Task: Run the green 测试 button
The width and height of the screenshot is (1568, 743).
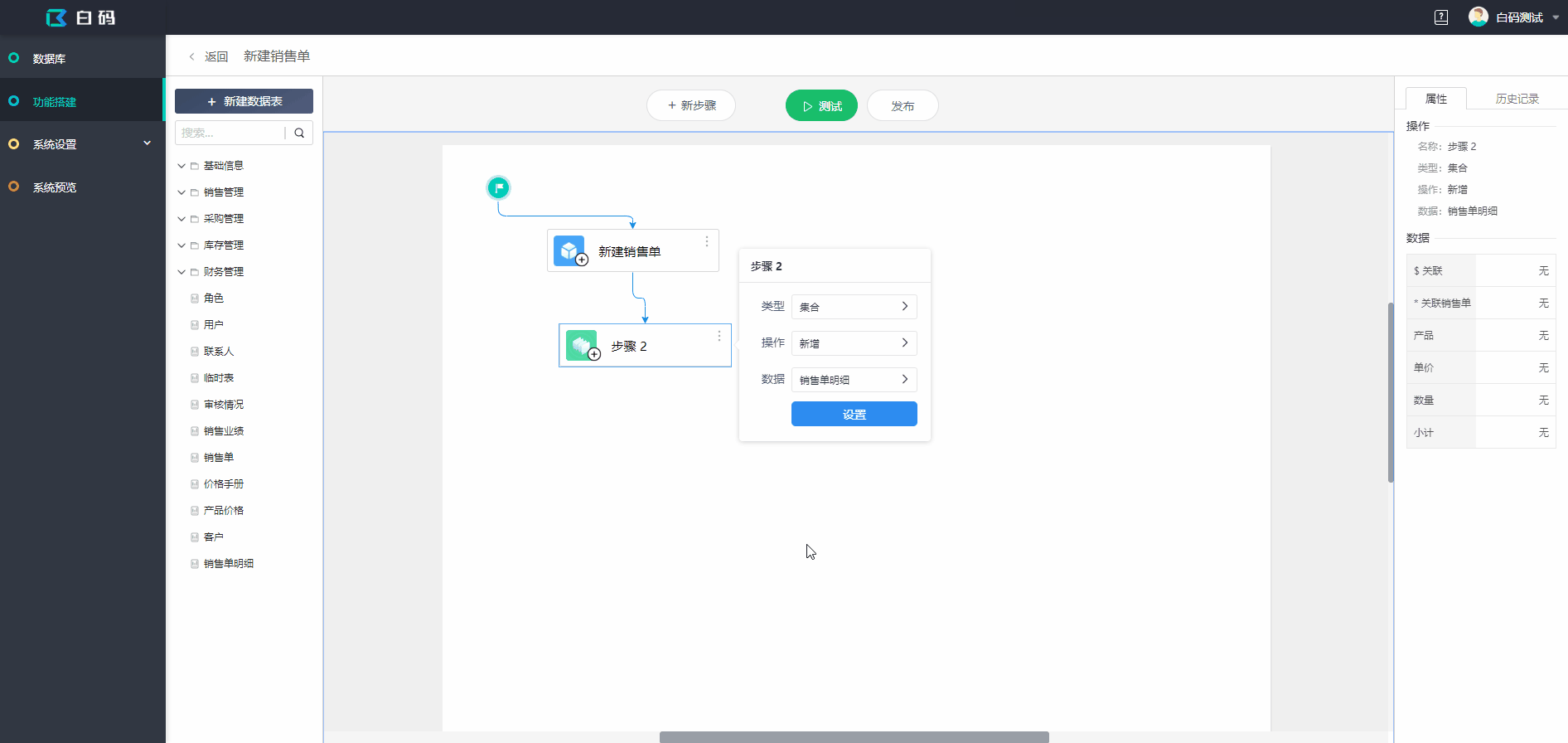Action: tap(821, 106)
